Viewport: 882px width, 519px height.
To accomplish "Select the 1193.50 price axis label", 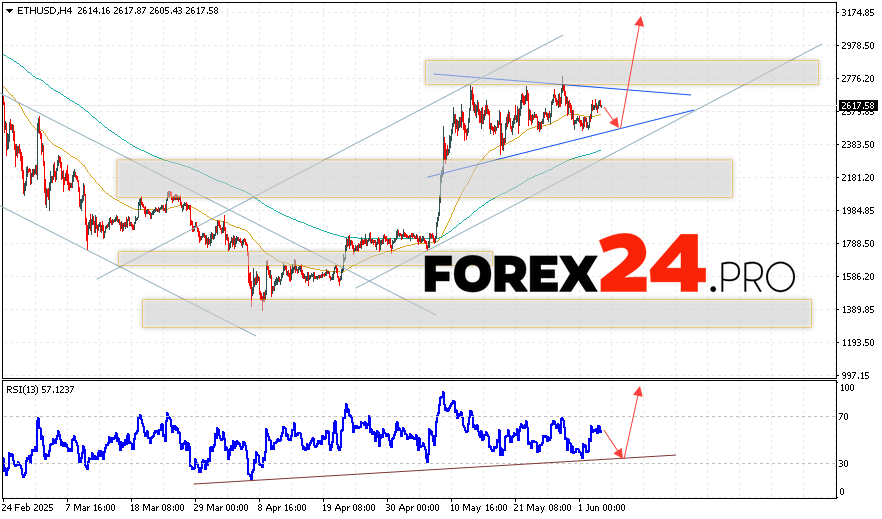I will 858,342.
